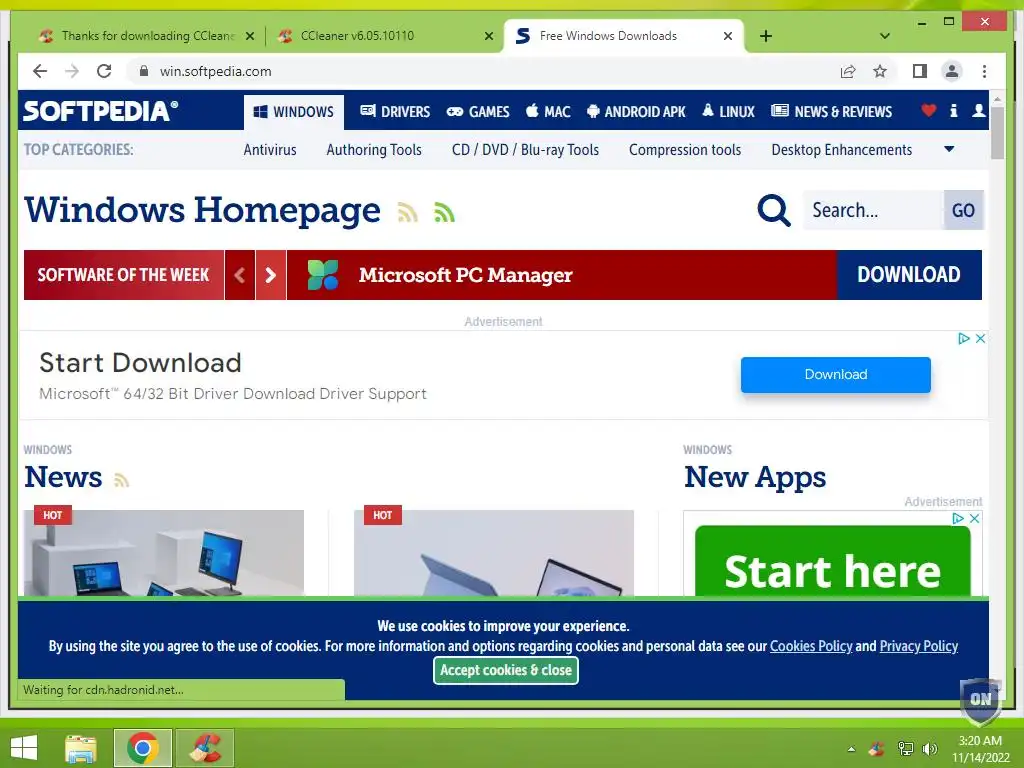Screen dimensions: 1024x768
Task: Click the browser forward arrow
Action: [72, 71]
